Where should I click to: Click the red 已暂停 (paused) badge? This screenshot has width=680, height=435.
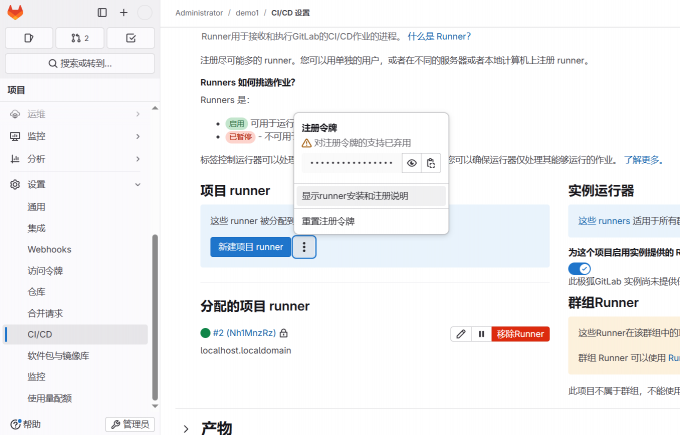[240, 137]
